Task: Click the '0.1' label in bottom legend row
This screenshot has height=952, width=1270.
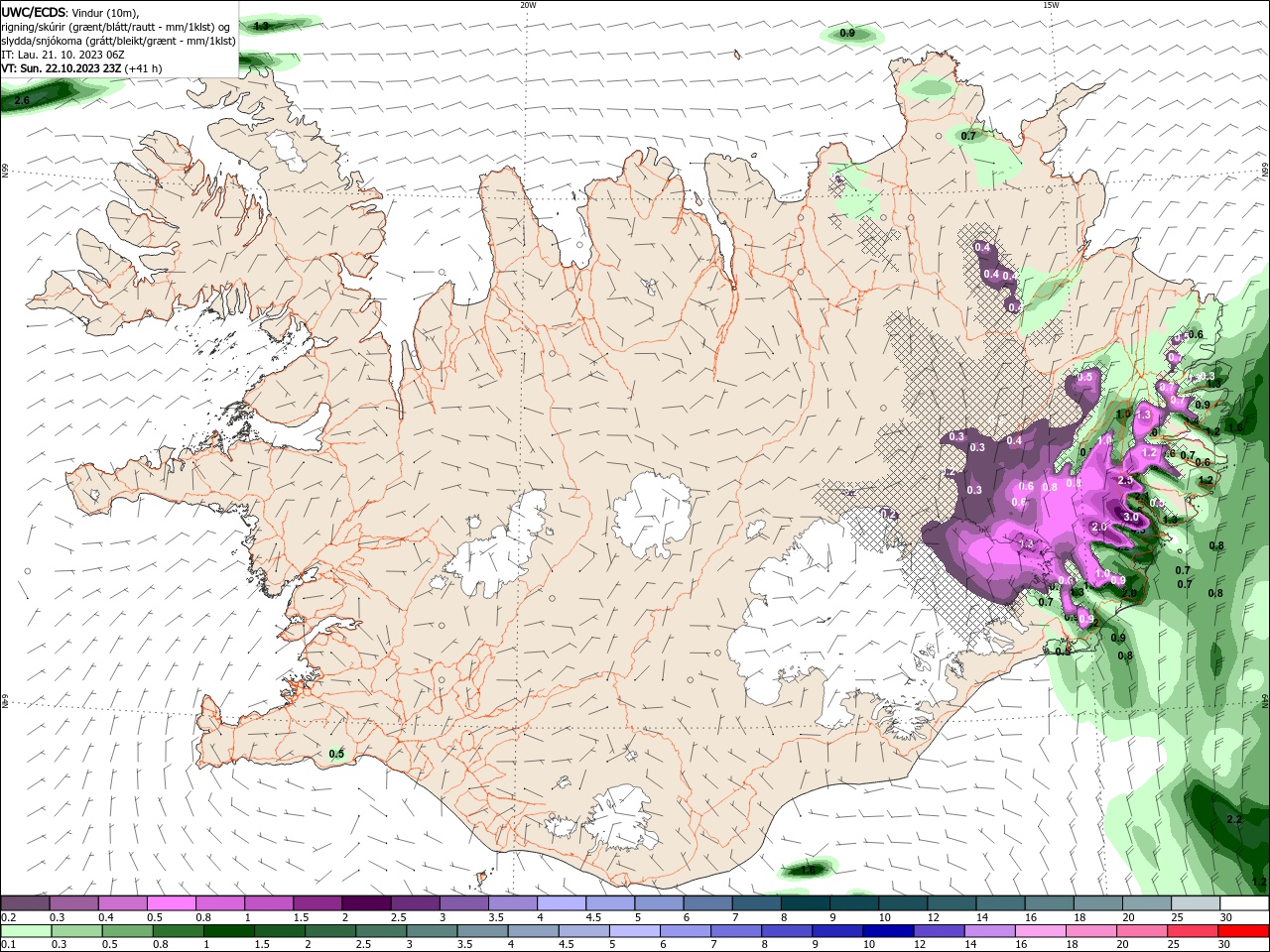Action: [x=9, y=945]
